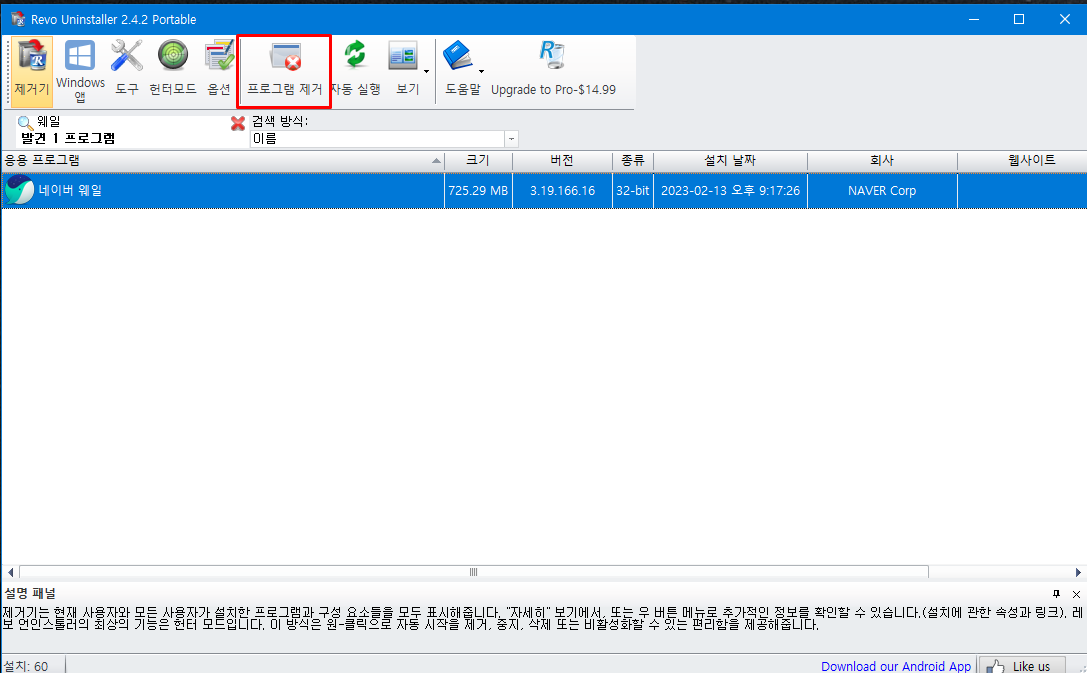
Task: Click the highlighted 프로그램 제거 icon
Action: 283,58
